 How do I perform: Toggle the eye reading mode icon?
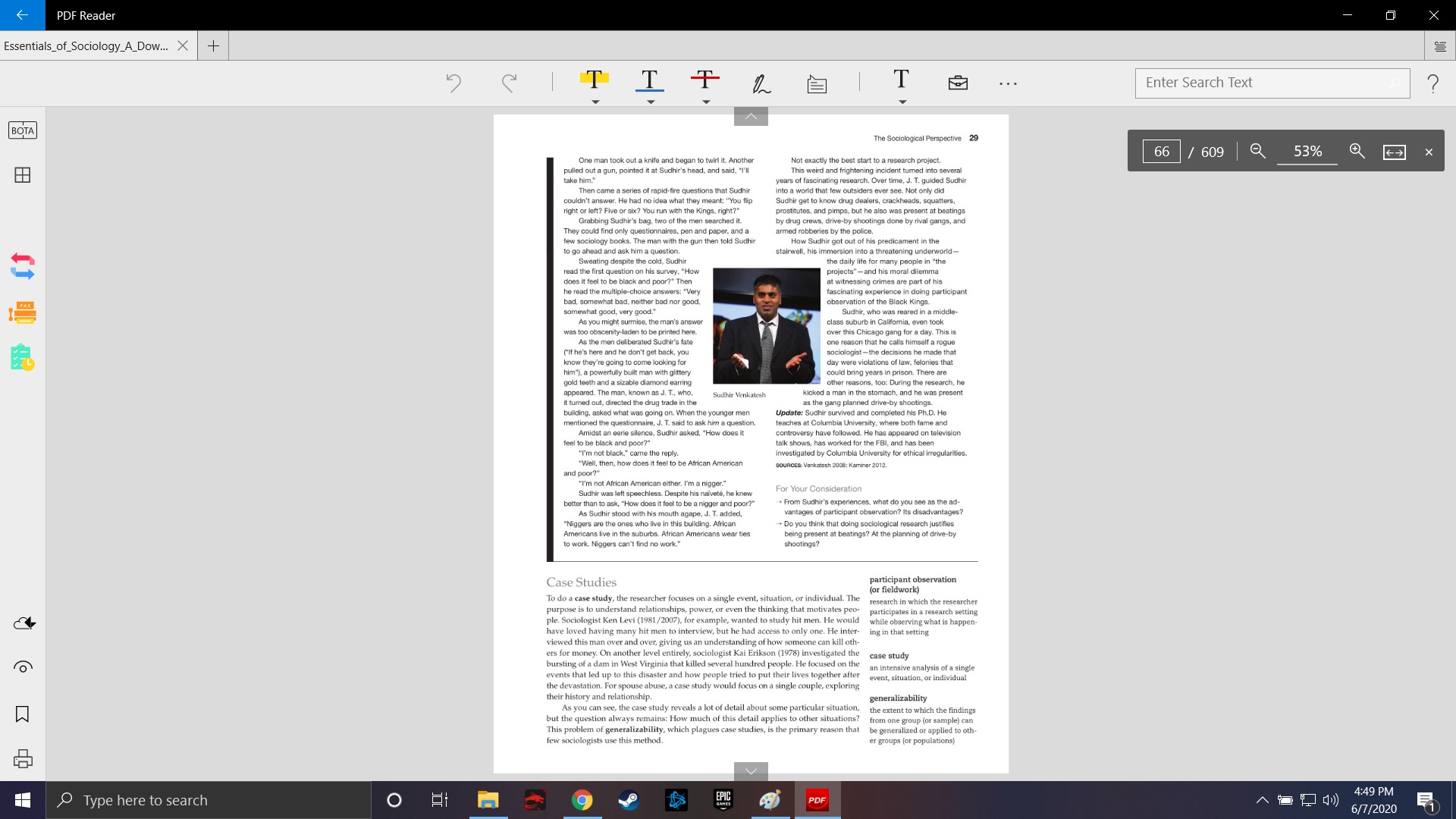pyautogui.click(x=23, y=667)
